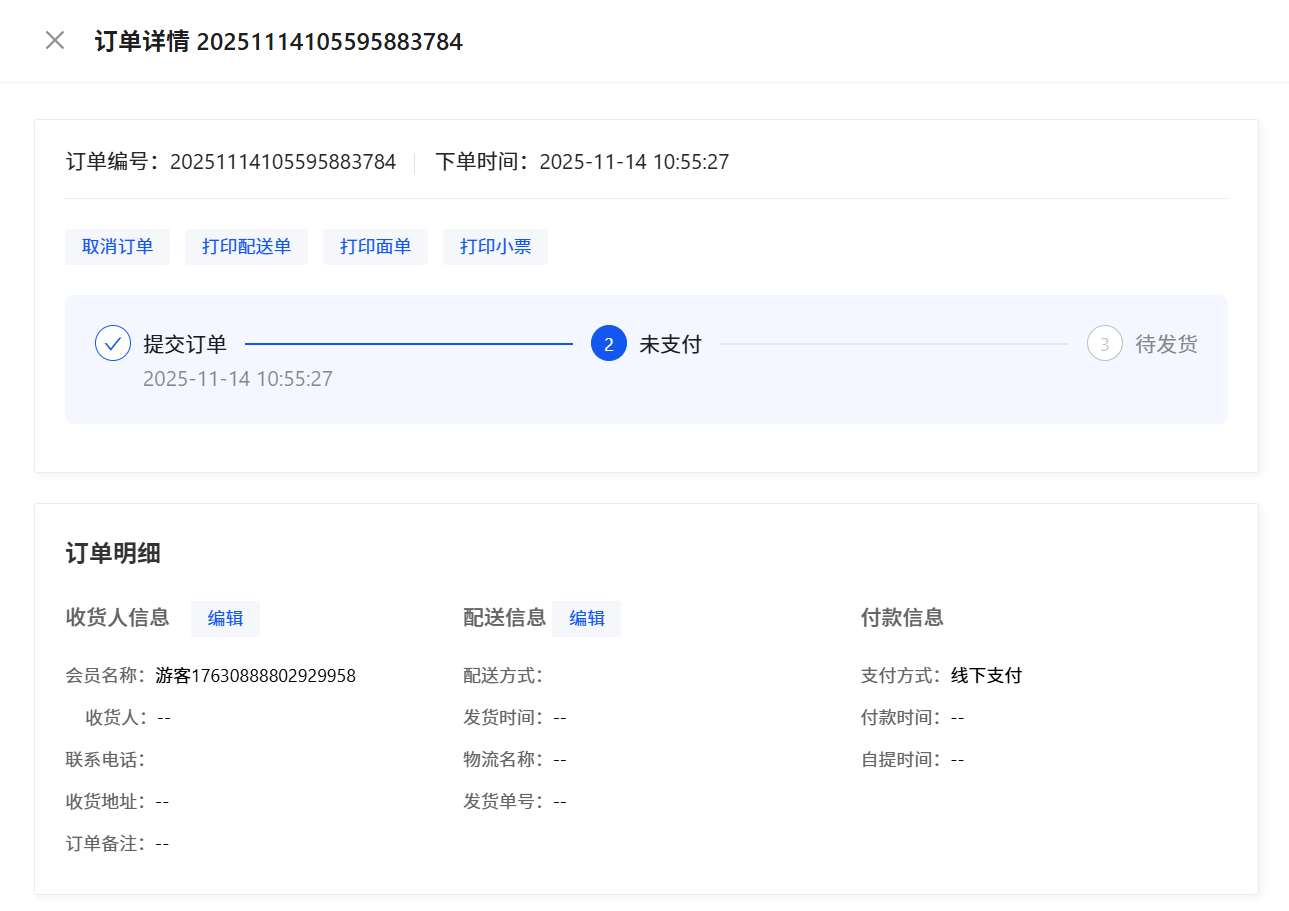Click the 打印面单 button
The image size is (1289, 911).
tap(375, 247)
